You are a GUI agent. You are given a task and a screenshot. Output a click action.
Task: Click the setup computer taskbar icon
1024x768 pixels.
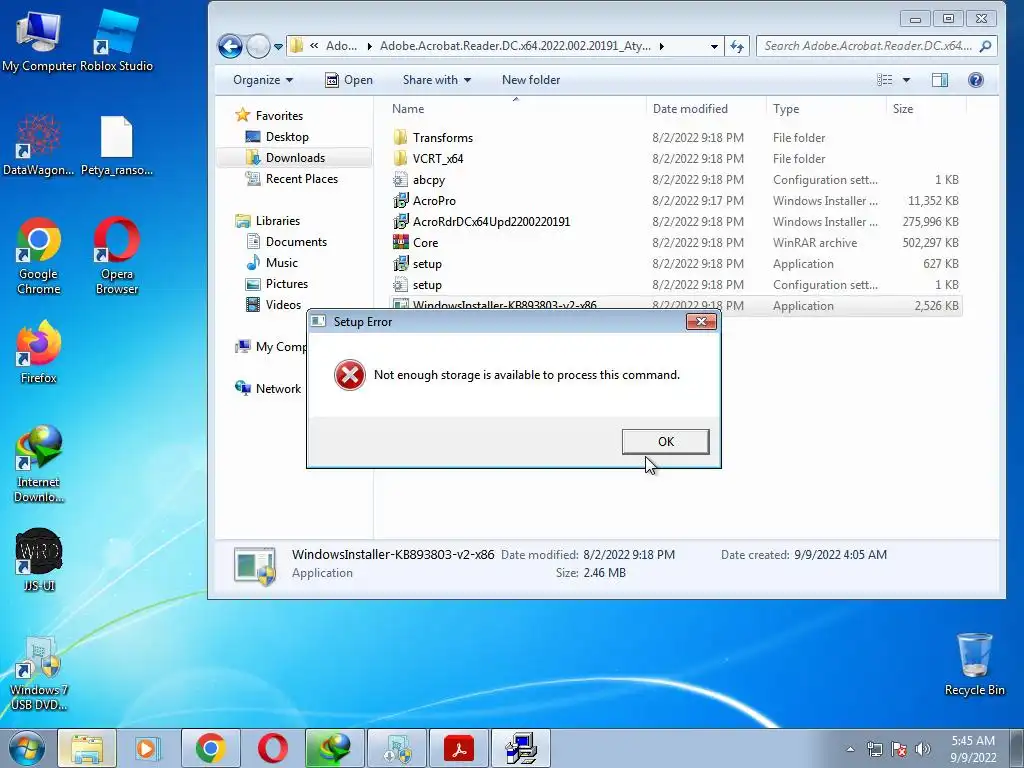point(521,748)
